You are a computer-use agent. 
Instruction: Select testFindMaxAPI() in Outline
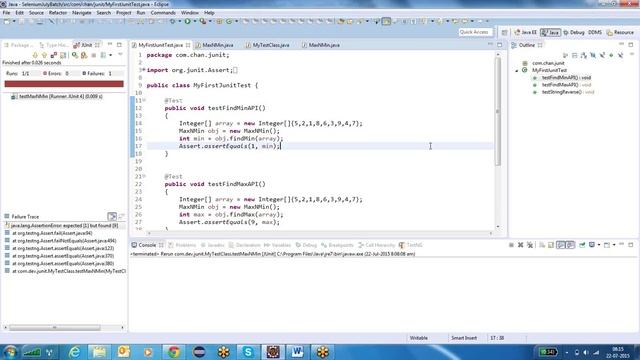562,85
